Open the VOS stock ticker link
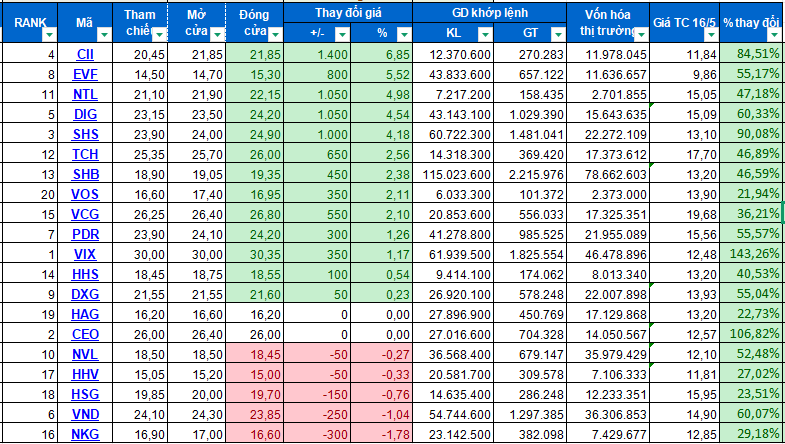785x444 pixels. (85, 194)
